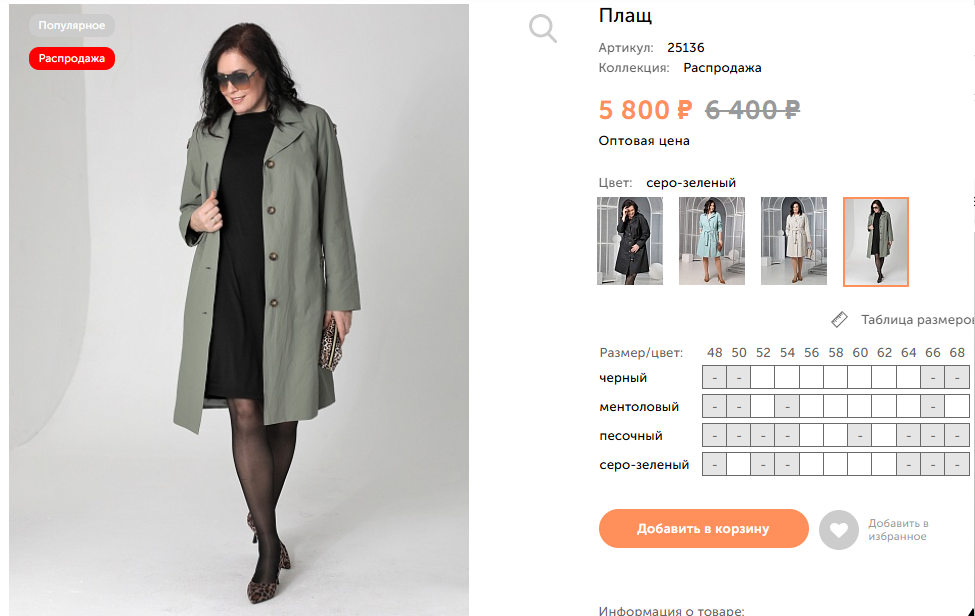Open the Распродажа collection link

pyautogui.click(x=723, y=67)
